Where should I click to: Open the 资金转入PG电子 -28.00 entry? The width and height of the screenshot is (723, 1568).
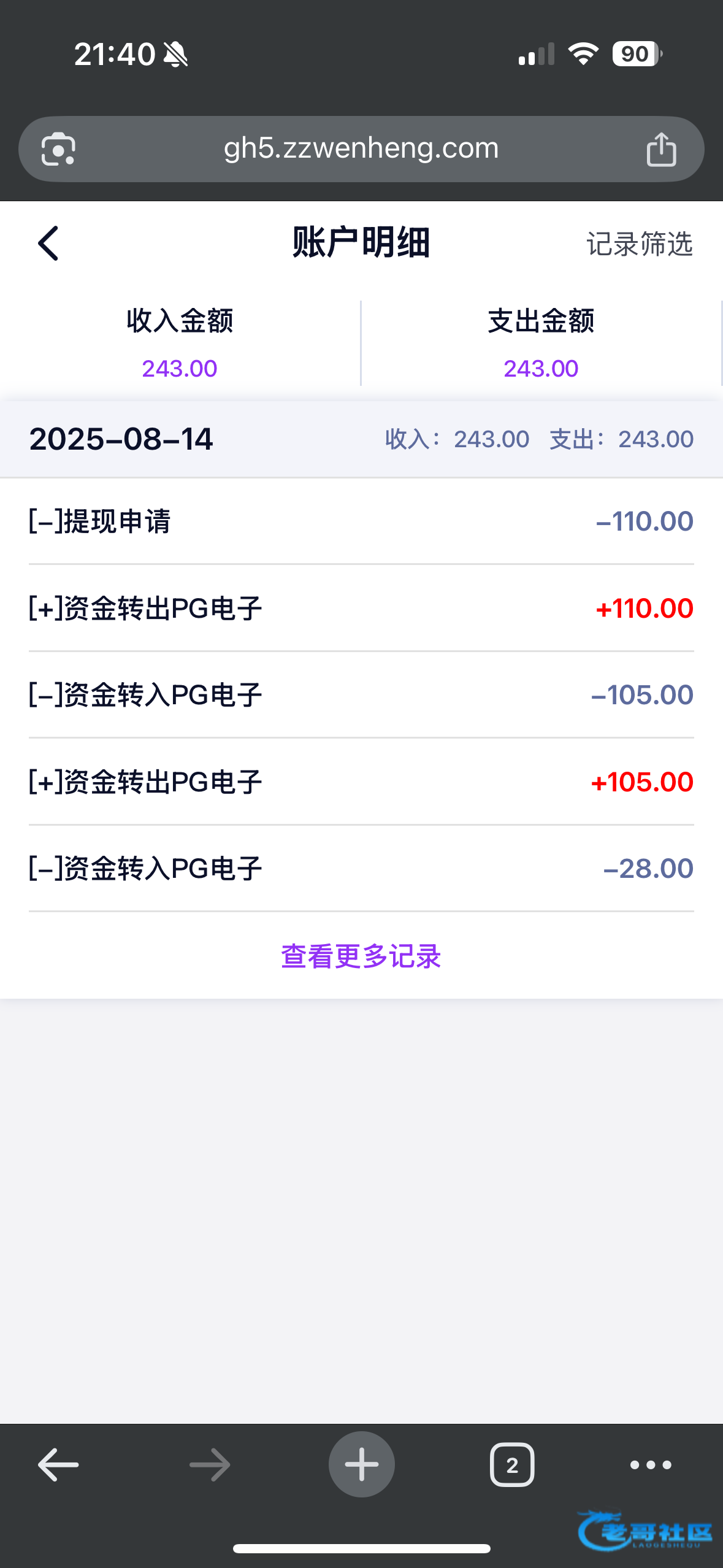pyautogui.click(x=361, y=869)
